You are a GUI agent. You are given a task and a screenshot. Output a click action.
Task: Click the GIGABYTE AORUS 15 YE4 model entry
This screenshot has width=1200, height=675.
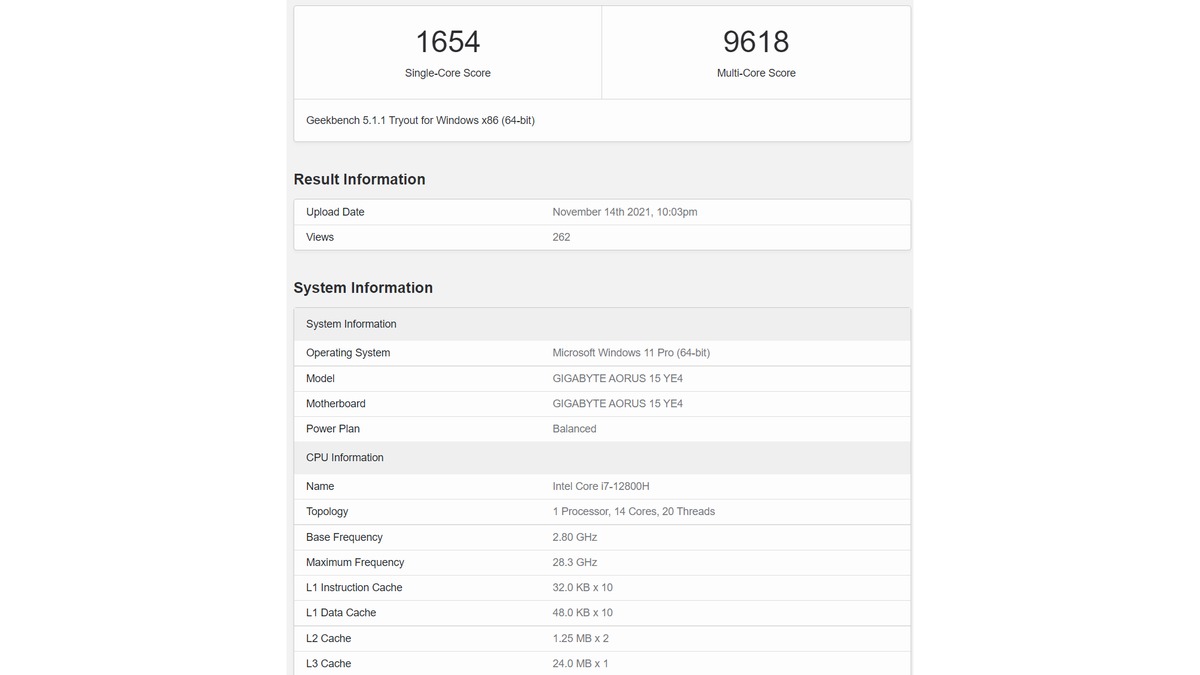click(618, 378)
